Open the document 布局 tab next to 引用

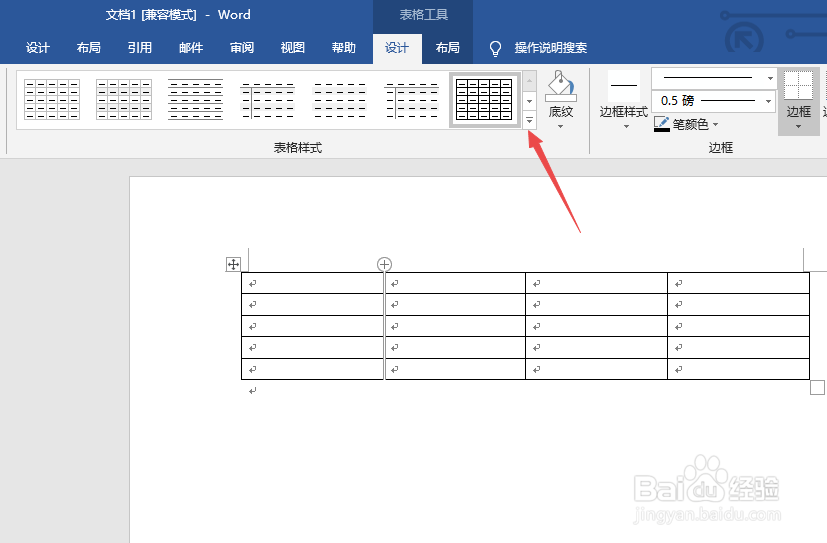tap(89, 48)
